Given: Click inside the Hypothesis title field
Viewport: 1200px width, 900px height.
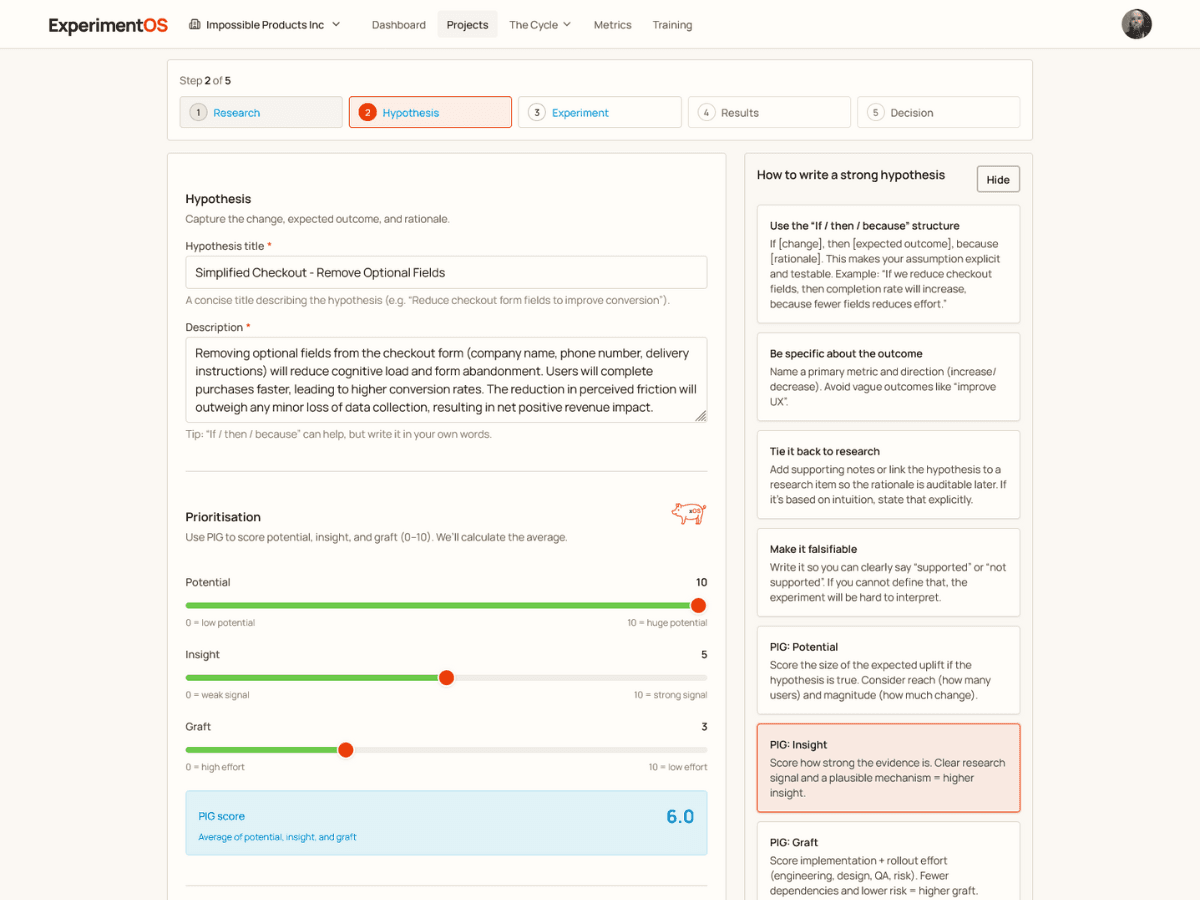Looking at the screenshot, I should (446, 271).
